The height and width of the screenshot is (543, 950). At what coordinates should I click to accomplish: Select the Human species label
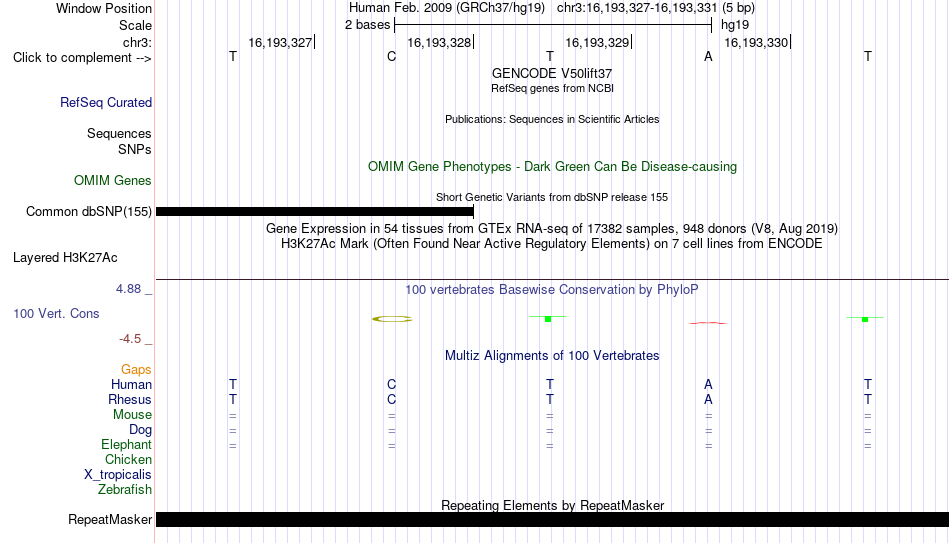(131, 384)
